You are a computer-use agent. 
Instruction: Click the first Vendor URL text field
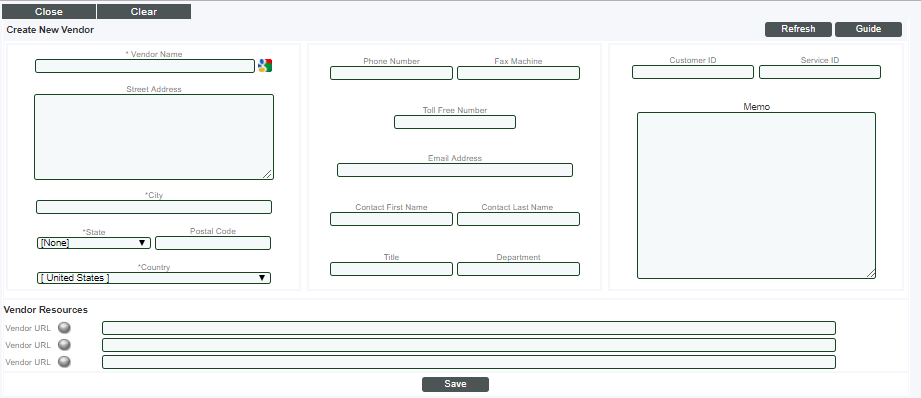[x=469, y=328]
